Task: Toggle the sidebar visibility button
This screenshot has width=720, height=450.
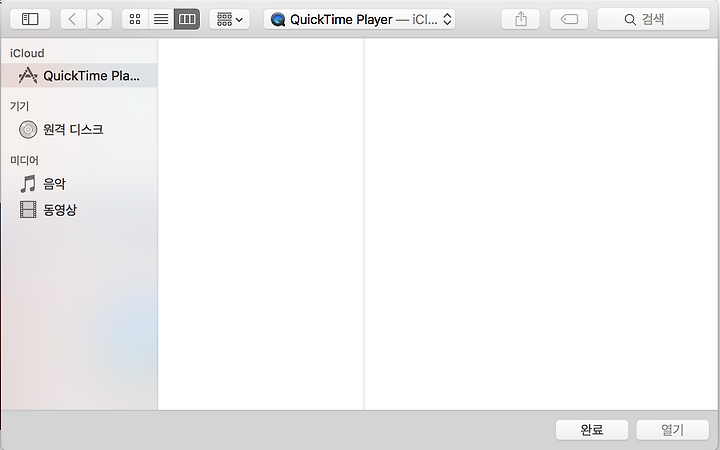Action: tap(30, 19)
